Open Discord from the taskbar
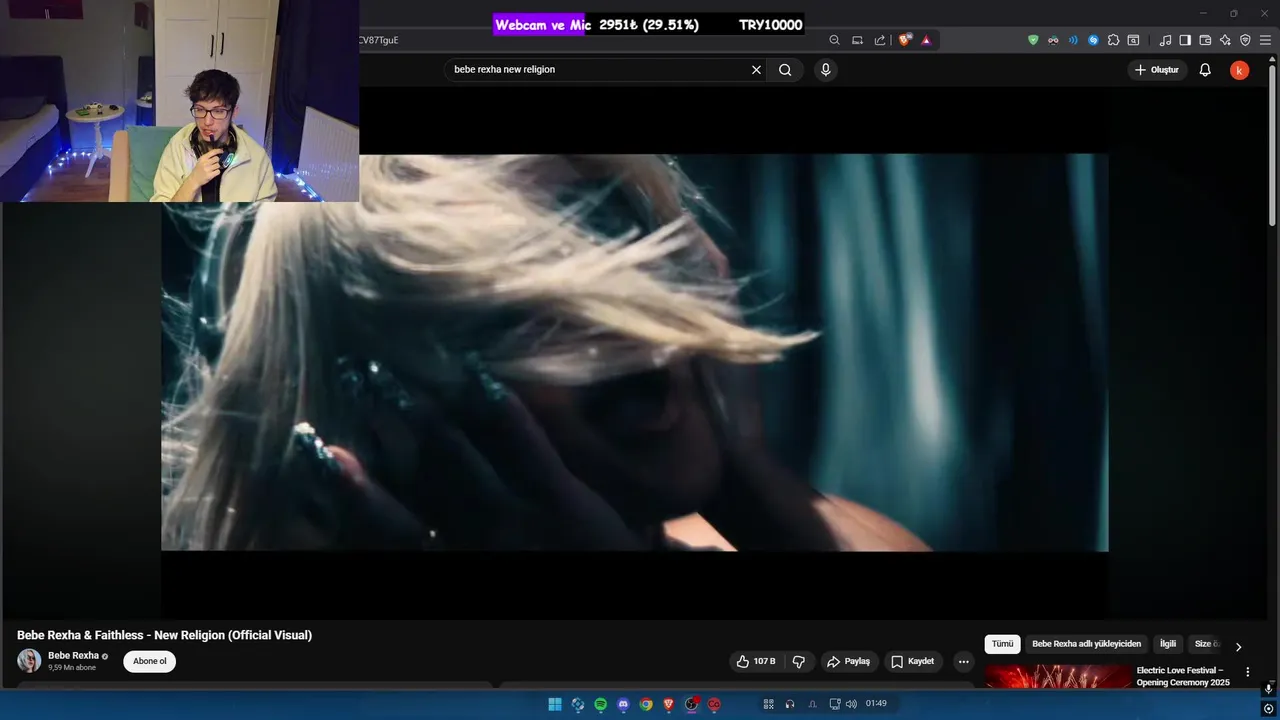The width and height of the screenshot is (1280, 720). pyautogui.click(x=623, y=704)
